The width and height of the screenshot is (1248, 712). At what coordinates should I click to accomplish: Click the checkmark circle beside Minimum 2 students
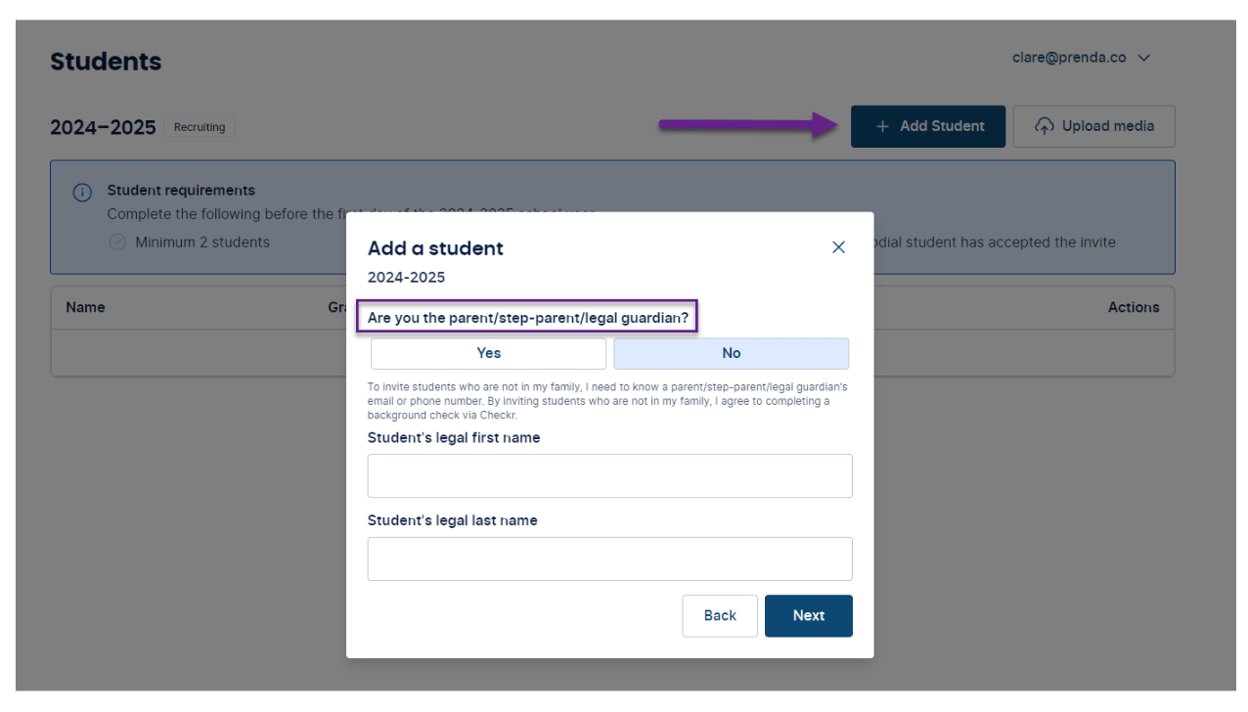coord(118,242)
